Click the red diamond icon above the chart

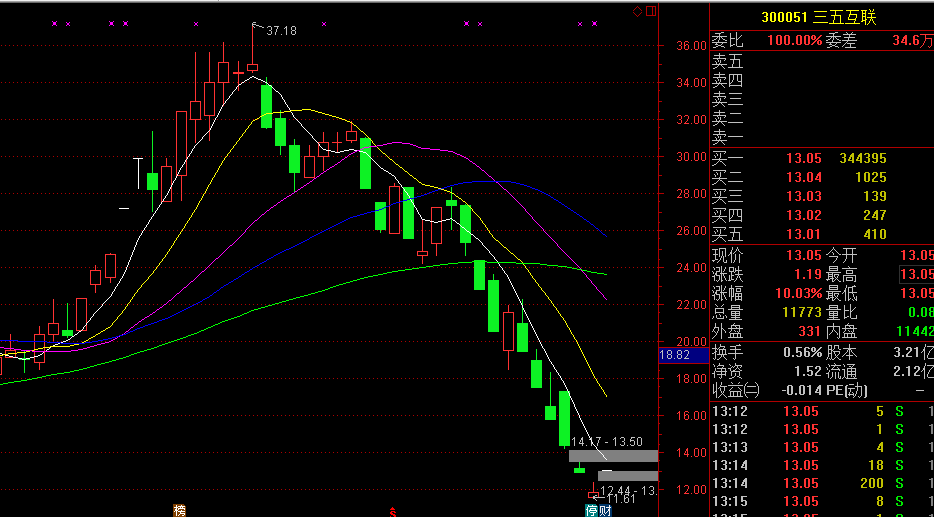637,11
